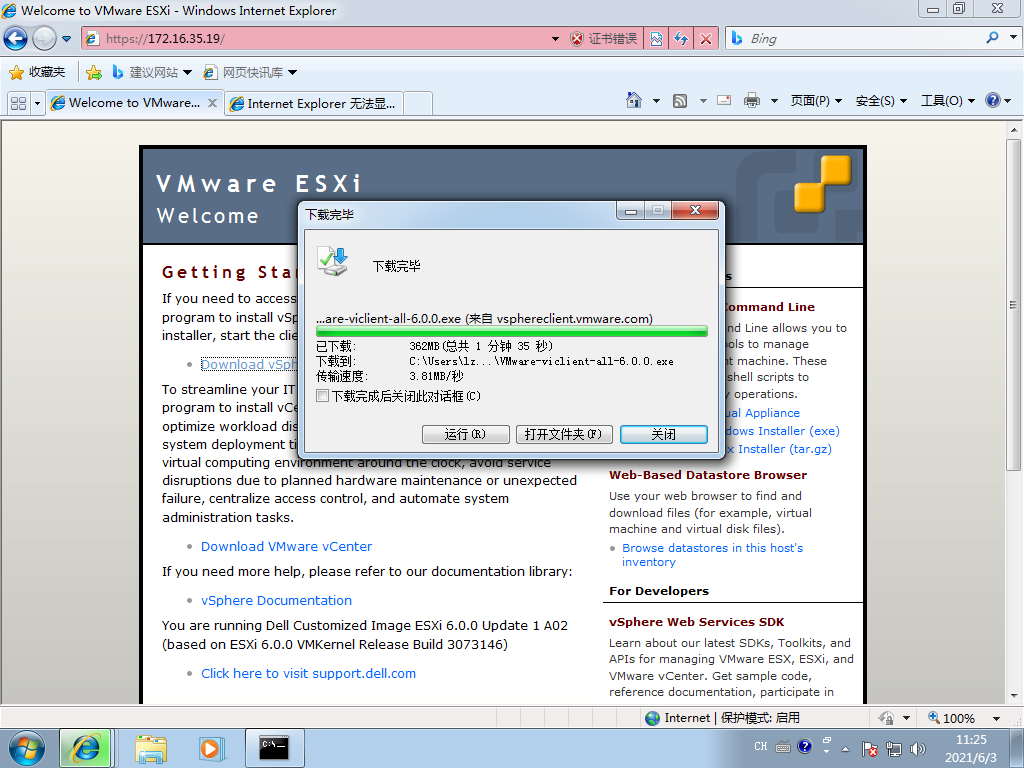Open Windows Start menu orb
This screenshot has height=768, width=1024.
pyautogui.click(x=27, y=748)
